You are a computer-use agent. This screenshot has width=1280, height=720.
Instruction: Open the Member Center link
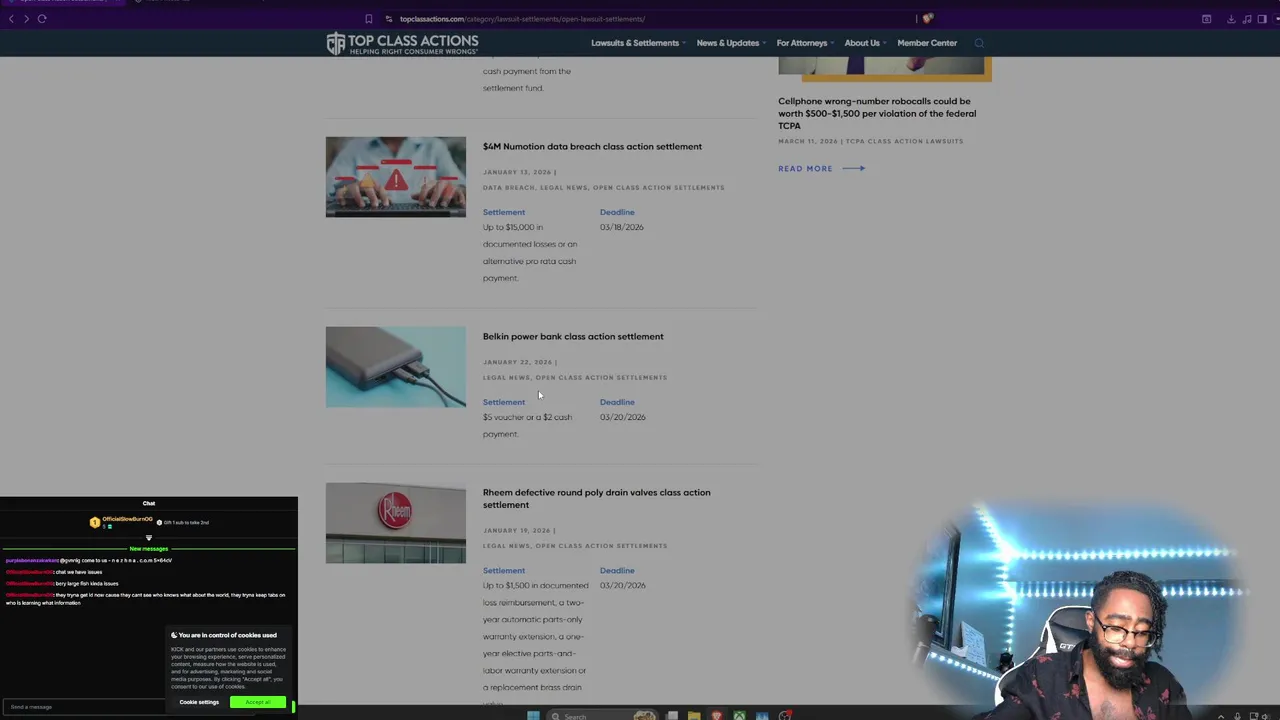927,43
